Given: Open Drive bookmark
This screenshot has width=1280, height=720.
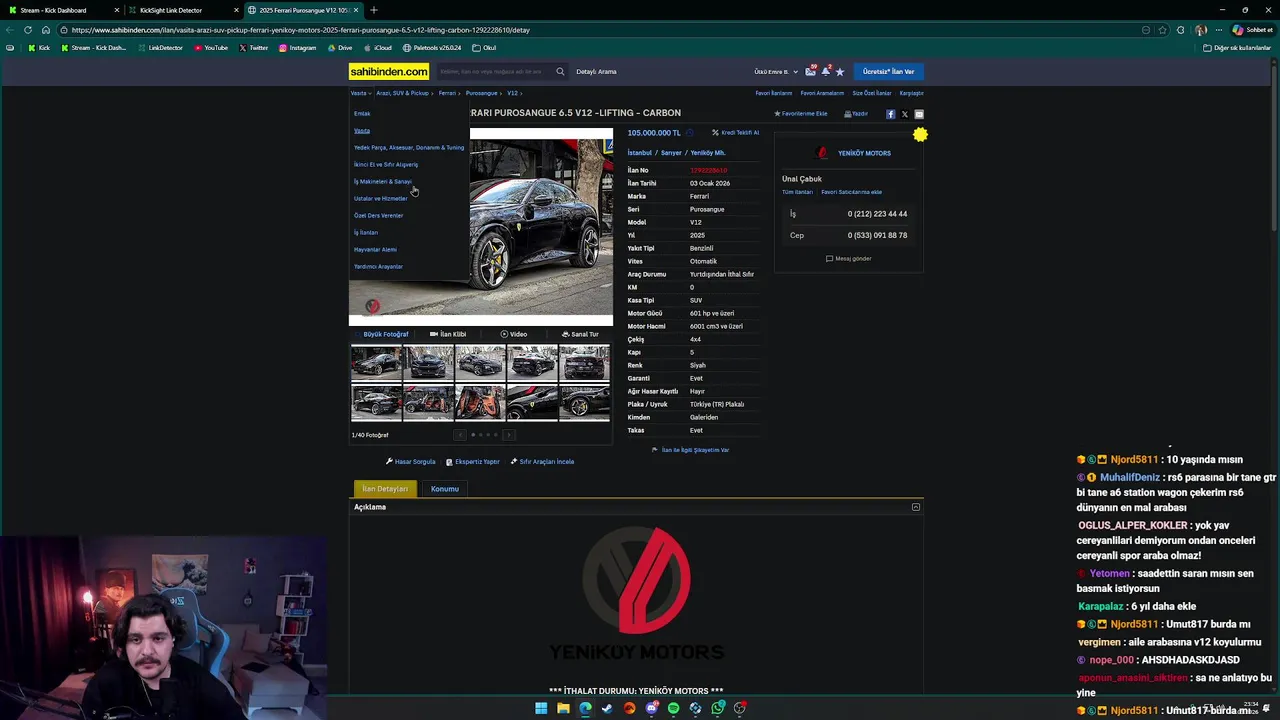Looking at the screenshot, I should pos(339,47).
